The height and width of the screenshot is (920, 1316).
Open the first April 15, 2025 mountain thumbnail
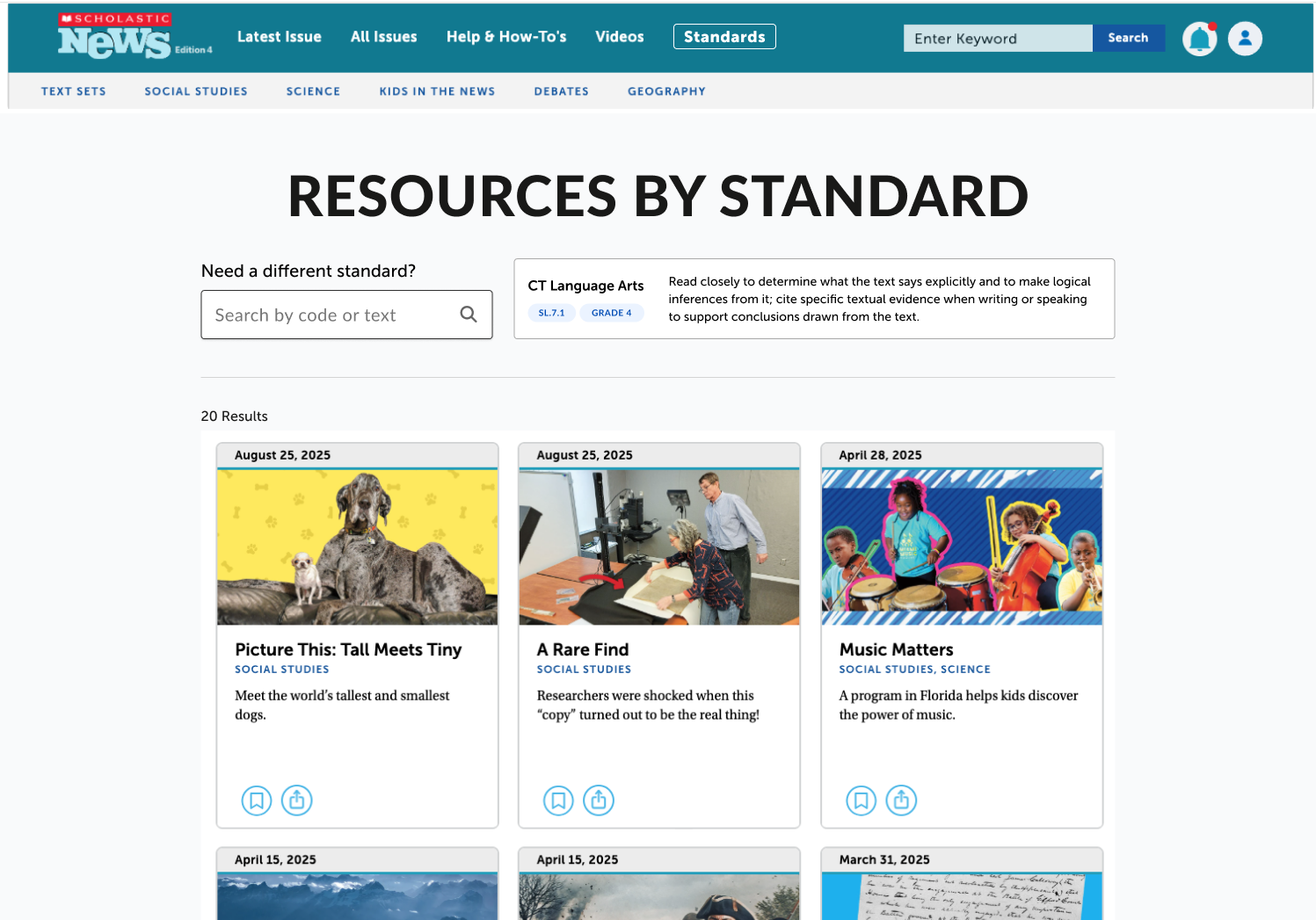click(358, 896)
